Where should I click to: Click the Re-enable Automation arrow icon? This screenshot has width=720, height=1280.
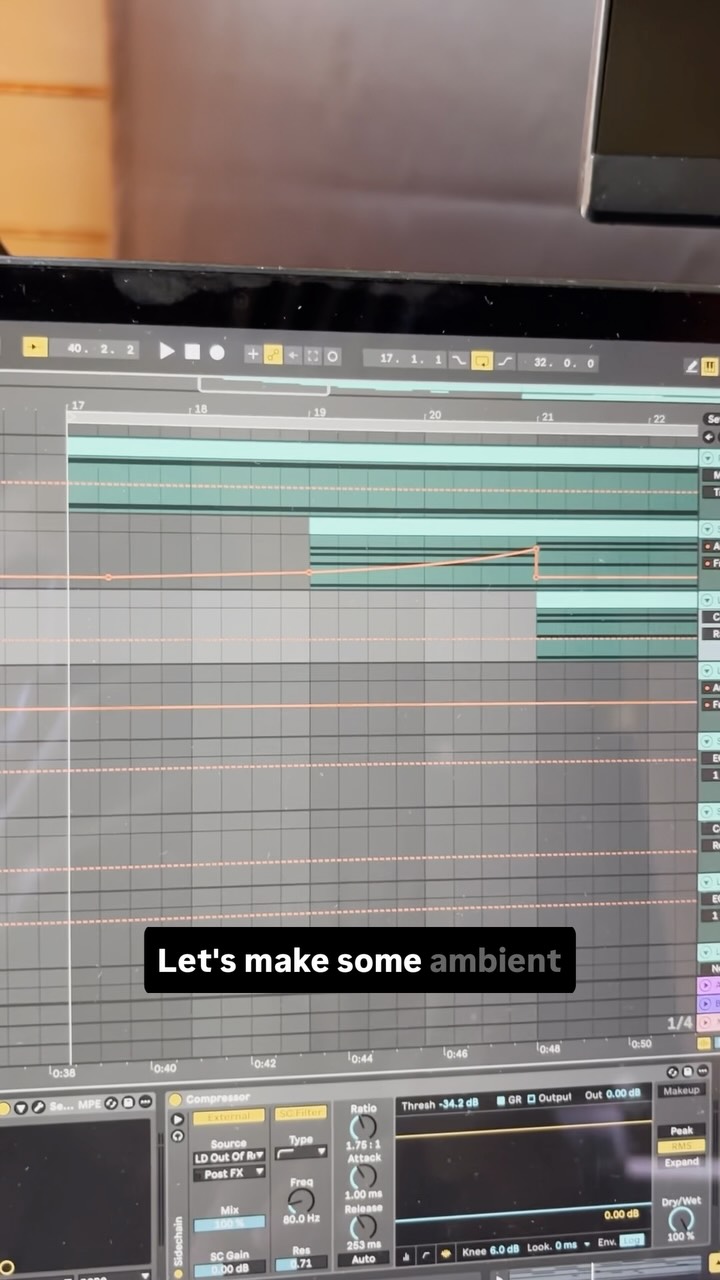click(293, 355)
